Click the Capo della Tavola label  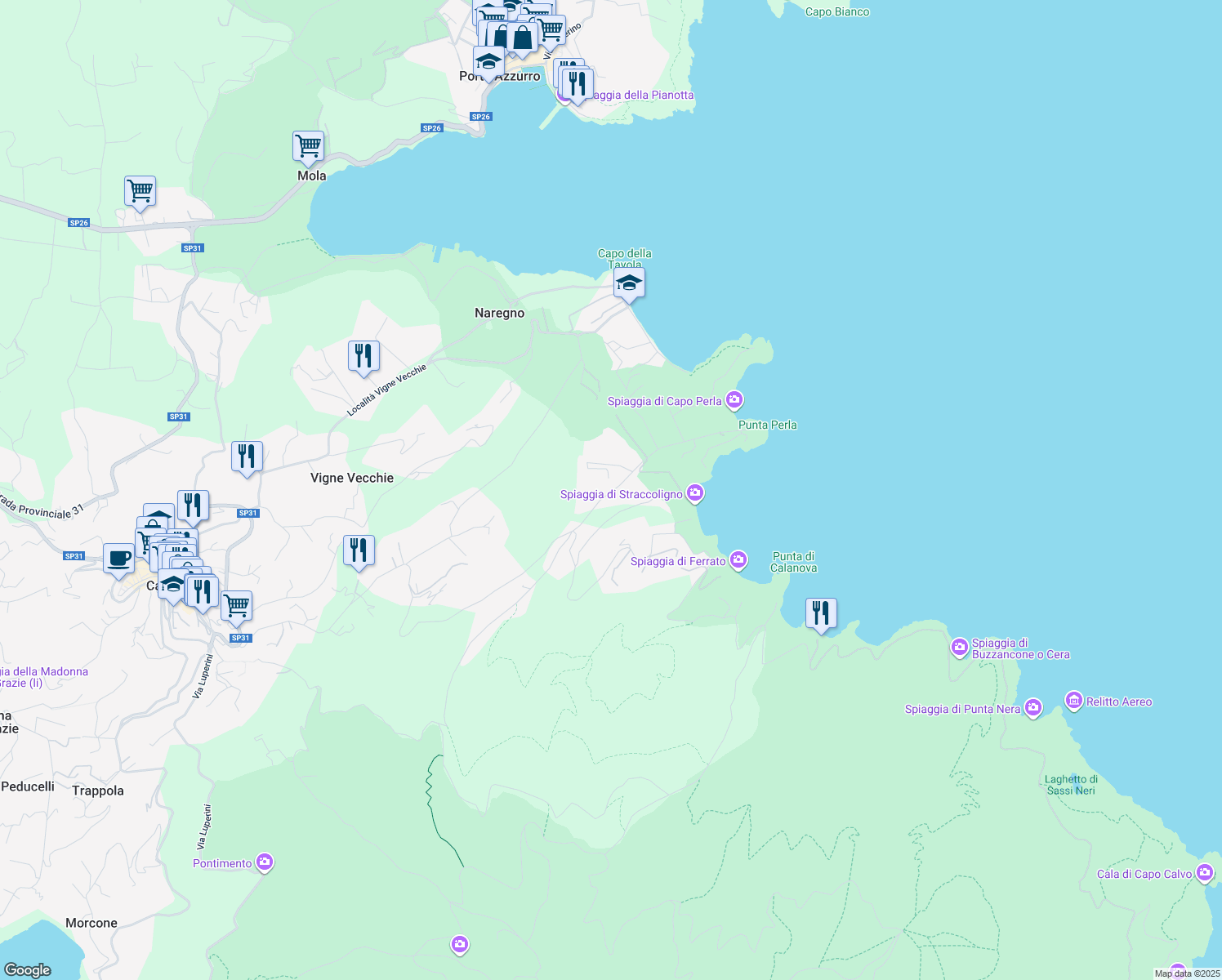click(x=625, y=258)
